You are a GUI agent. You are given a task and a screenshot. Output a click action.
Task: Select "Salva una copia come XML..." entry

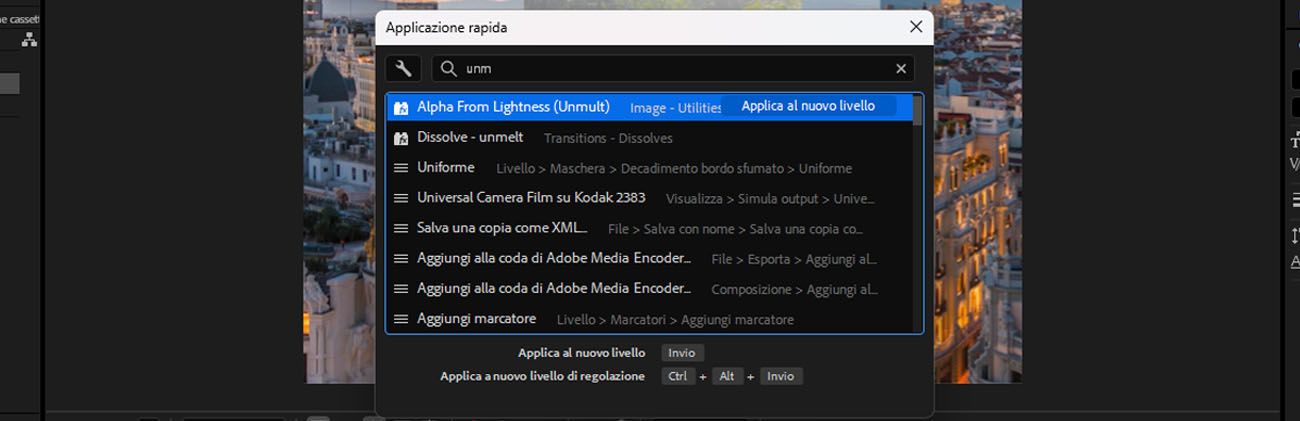(650, 228)
